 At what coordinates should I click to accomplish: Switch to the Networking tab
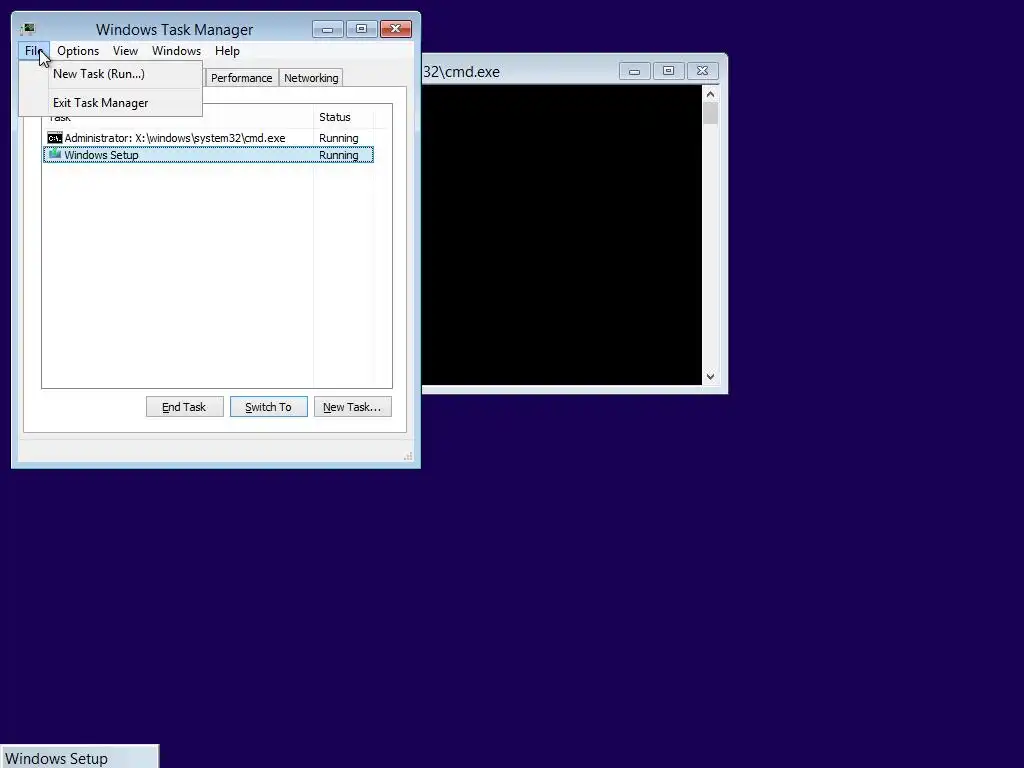pyautogui.click(x=311, y=78)
